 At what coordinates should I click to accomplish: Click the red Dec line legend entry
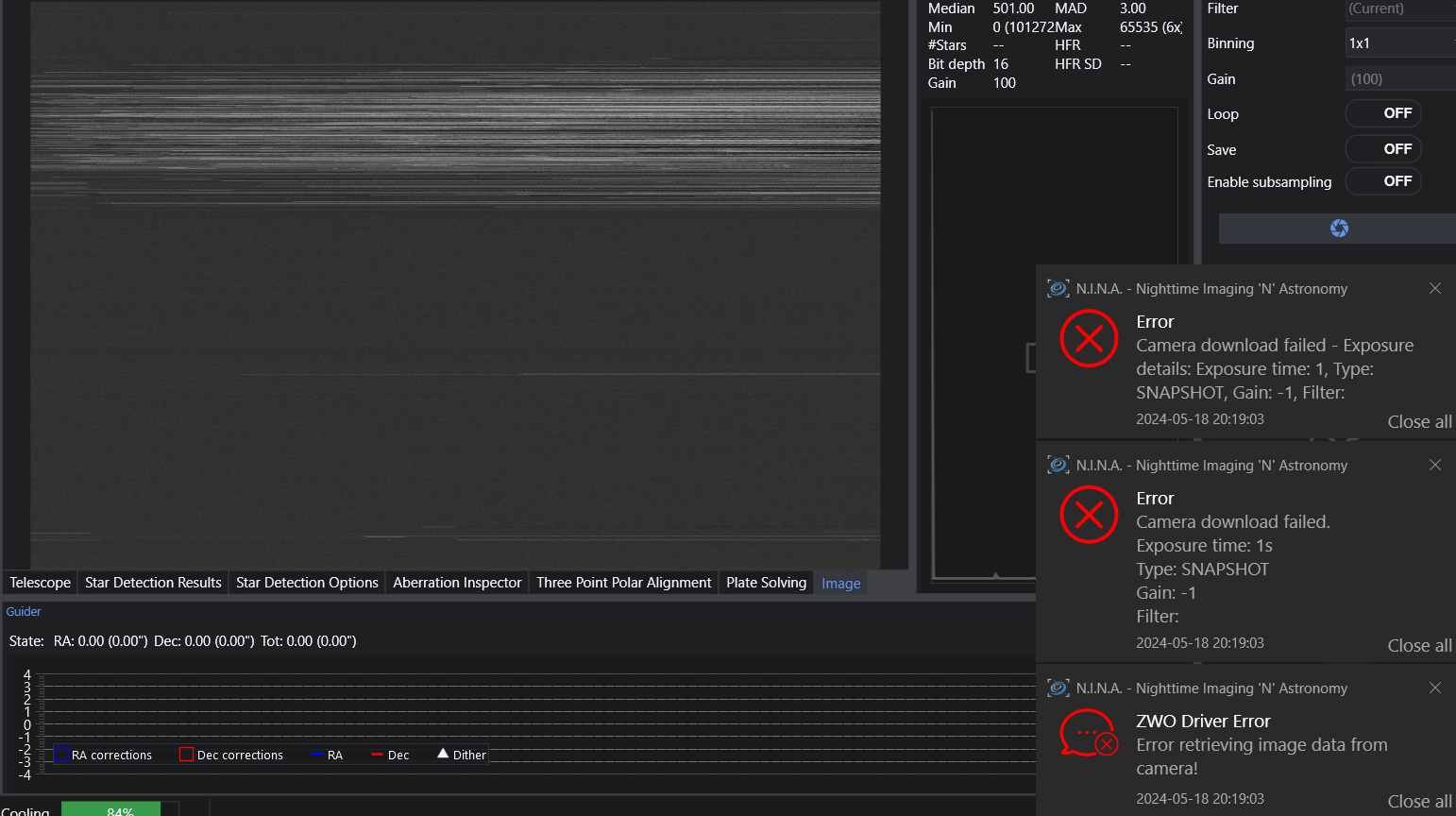tap(391, 756)
